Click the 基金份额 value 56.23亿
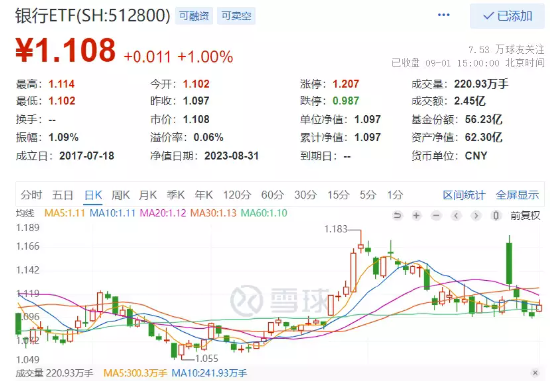The image size is (550, 382). pyautogui.click(x=484, y=119)
